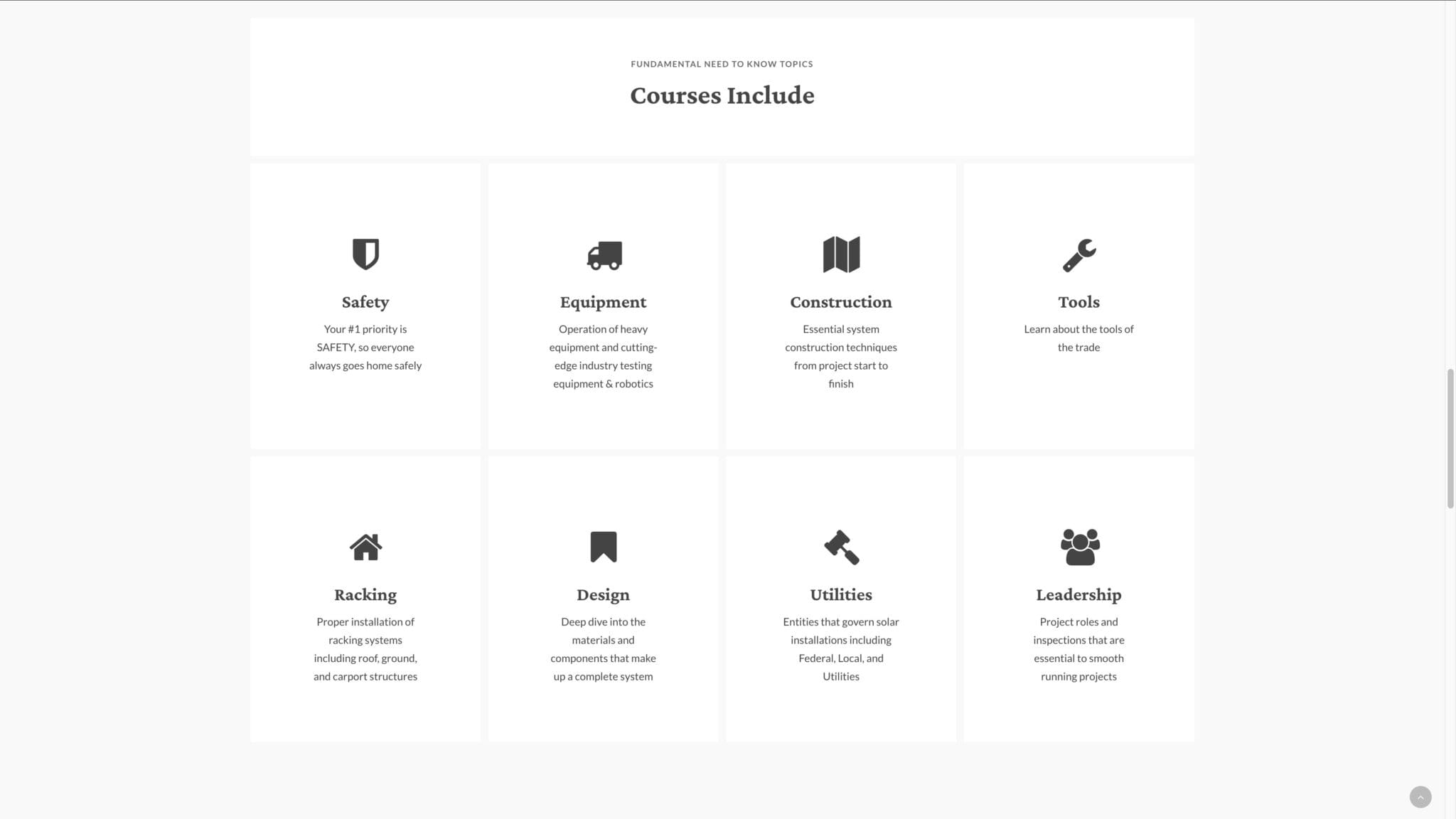The height and width of the screenshot is (819, 1456).
Task: Click the Construction map icon
Action: [x=841, y=255]
